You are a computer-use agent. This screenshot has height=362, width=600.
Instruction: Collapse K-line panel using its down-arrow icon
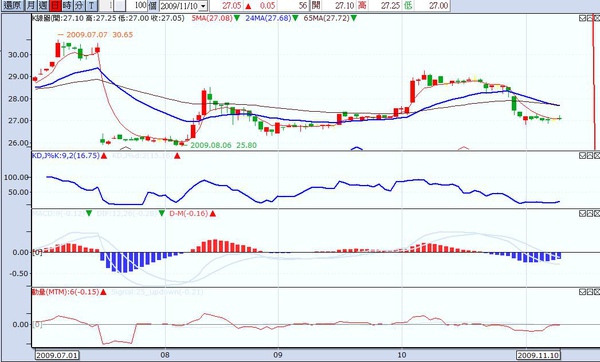[x=582, y=18]
